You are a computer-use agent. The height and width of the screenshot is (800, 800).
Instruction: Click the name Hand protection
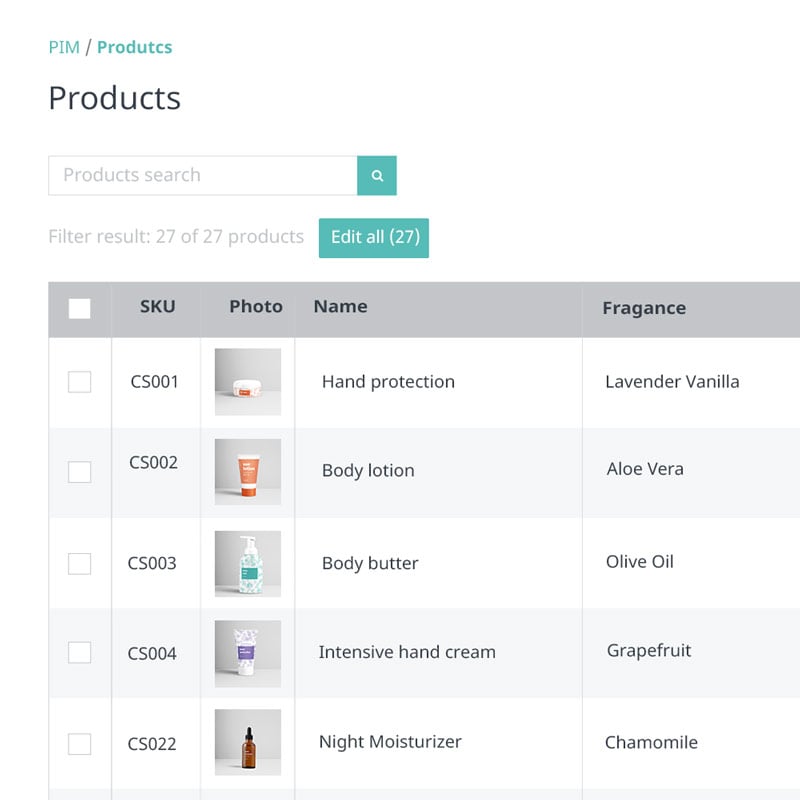tap(388, 382)
